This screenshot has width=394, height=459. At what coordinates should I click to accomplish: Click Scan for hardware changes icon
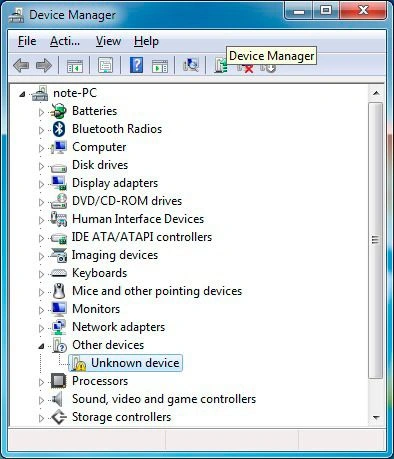point(191,65)
